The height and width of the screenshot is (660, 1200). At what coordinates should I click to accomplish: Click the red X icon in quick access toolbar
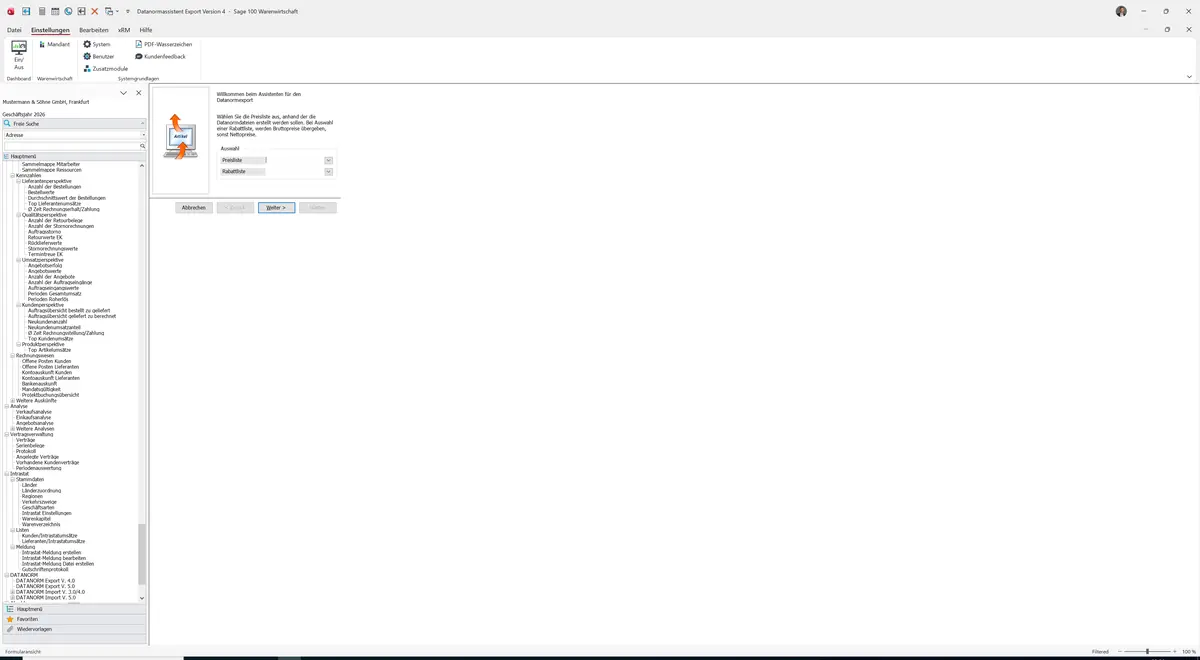pos(95,11)
